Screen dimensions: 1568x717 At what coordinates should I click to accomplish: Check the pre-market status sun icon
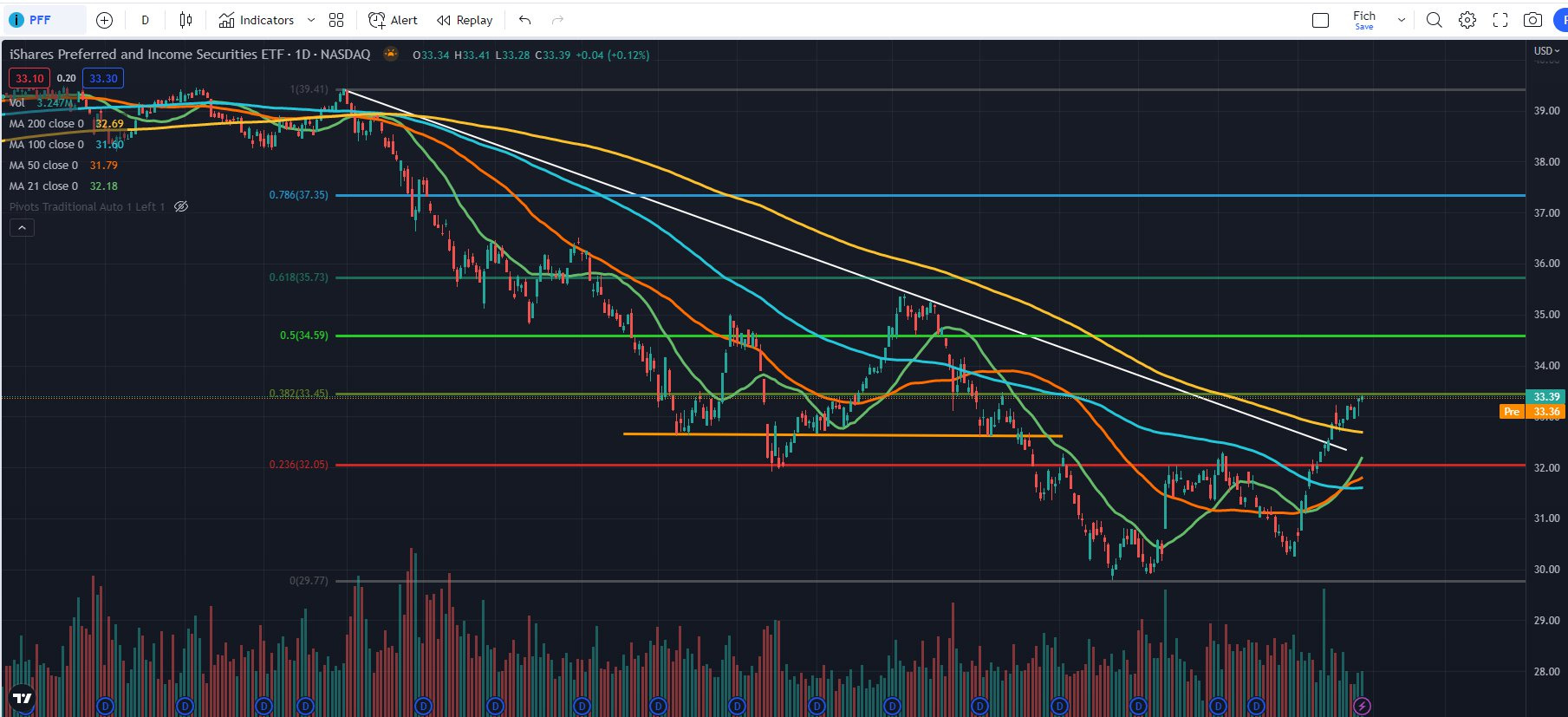391,54
